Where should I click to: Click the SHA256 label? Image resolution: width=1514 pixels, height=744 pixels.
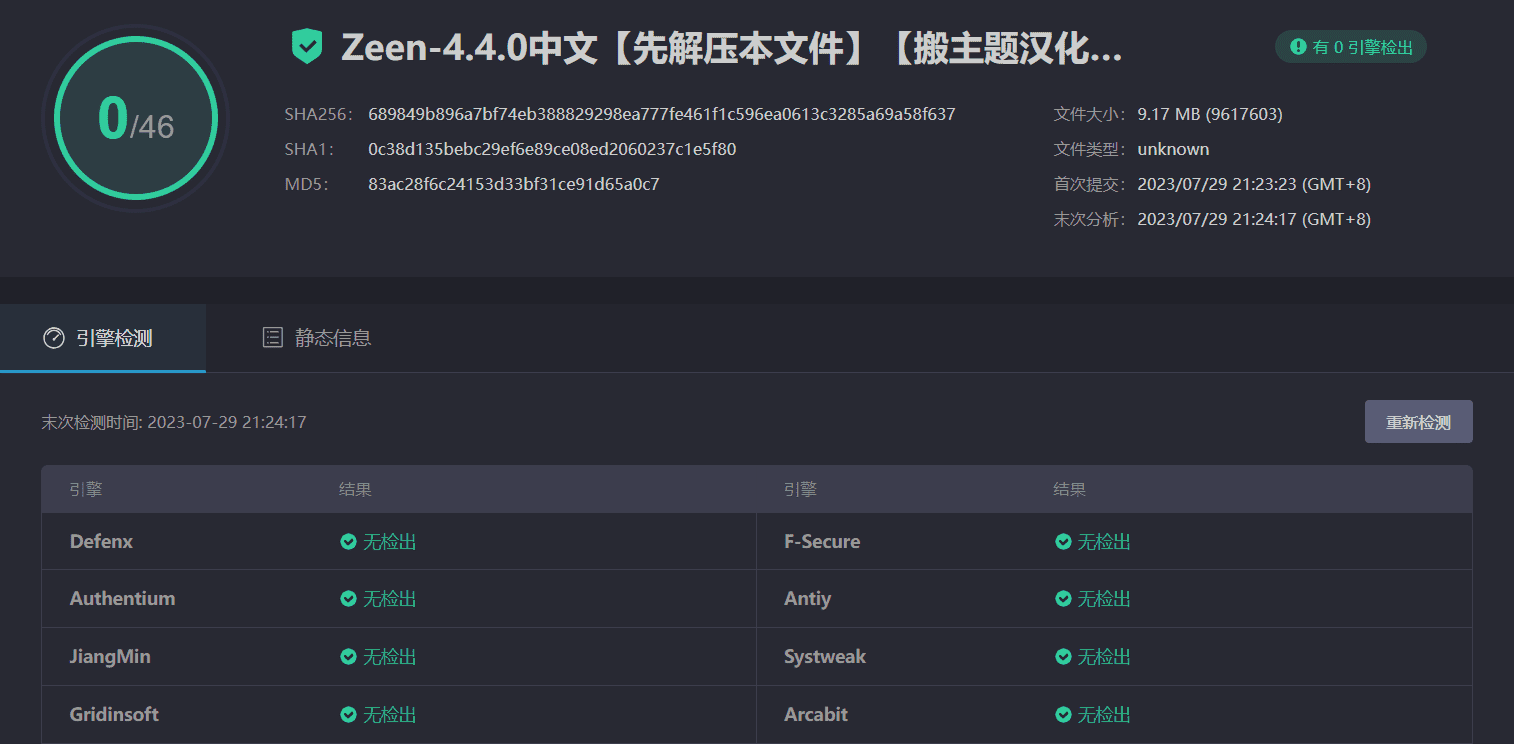tap(319, 114)
